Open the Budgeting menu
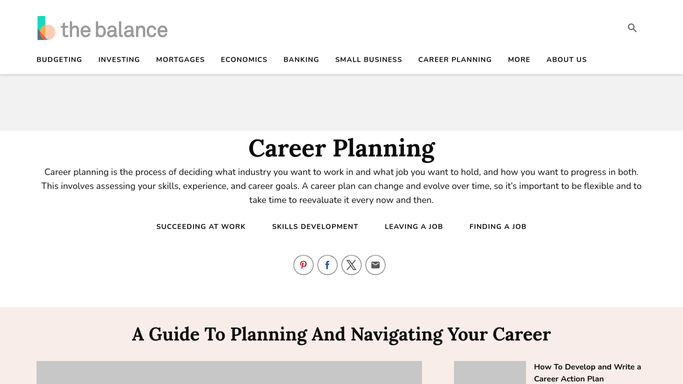This screenshot has height=384, width=683. click(59, 60)
